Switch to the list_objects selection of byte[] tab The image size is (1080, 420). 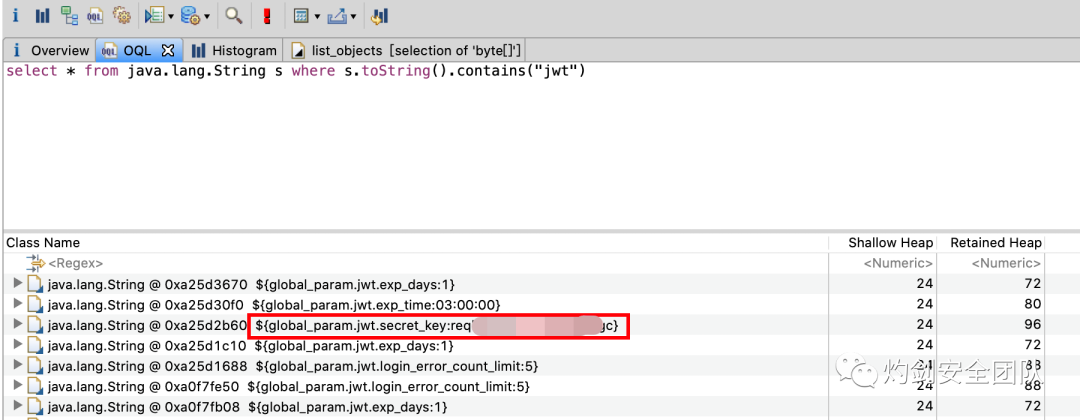click(x=406, y=50)
